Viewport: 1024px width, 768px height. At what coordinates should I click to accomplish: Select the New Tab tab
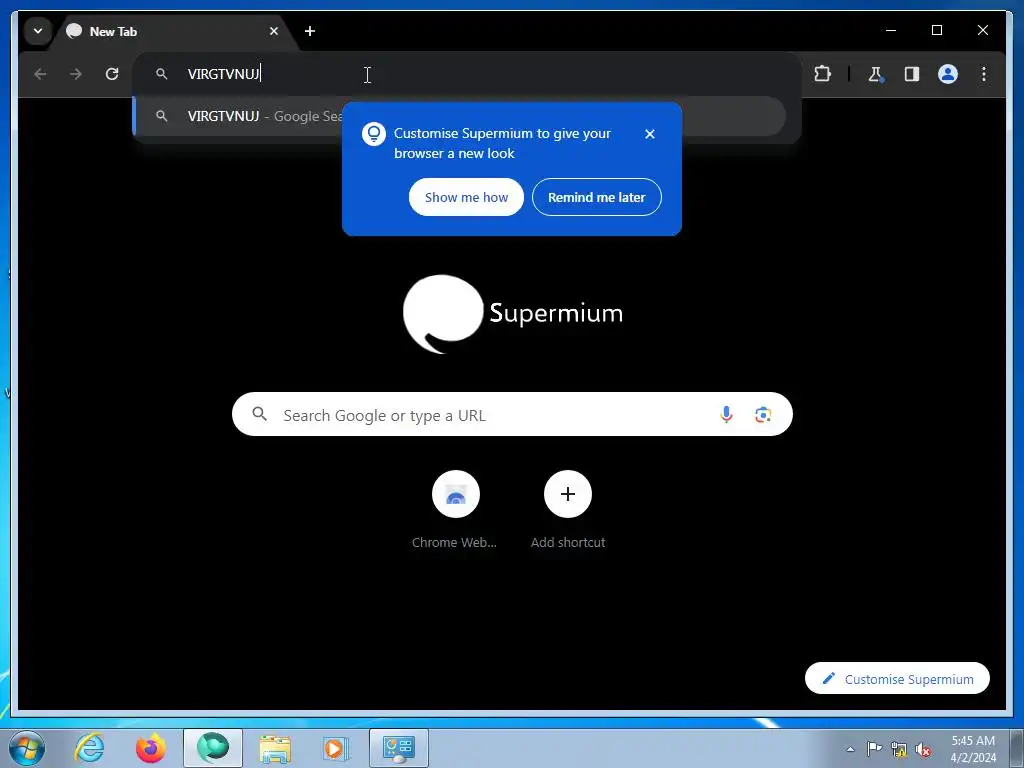173,31
